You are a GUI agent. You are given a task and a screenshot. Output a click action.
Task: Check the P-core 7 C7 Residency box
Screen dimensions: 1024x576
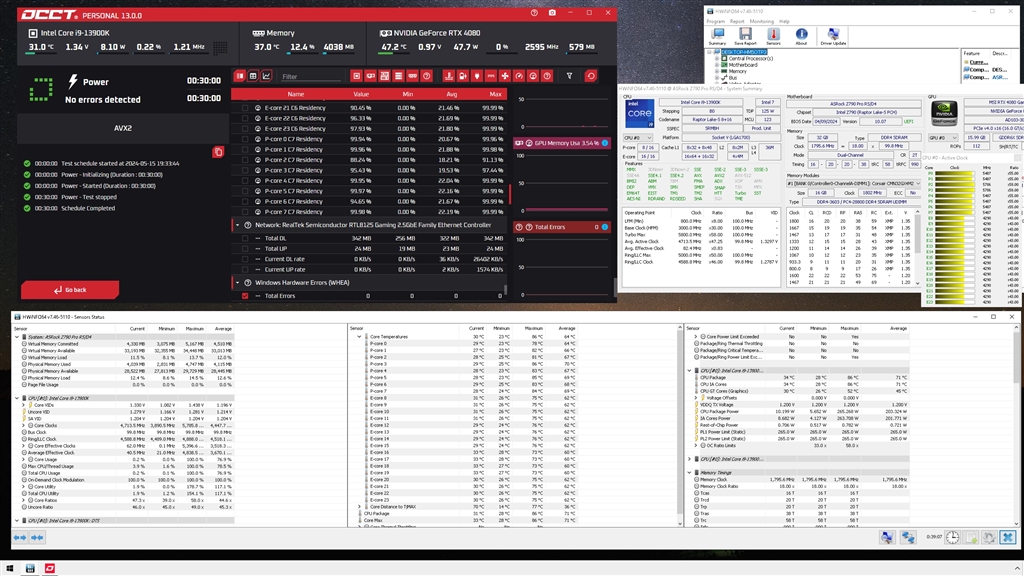coord(246,212)
